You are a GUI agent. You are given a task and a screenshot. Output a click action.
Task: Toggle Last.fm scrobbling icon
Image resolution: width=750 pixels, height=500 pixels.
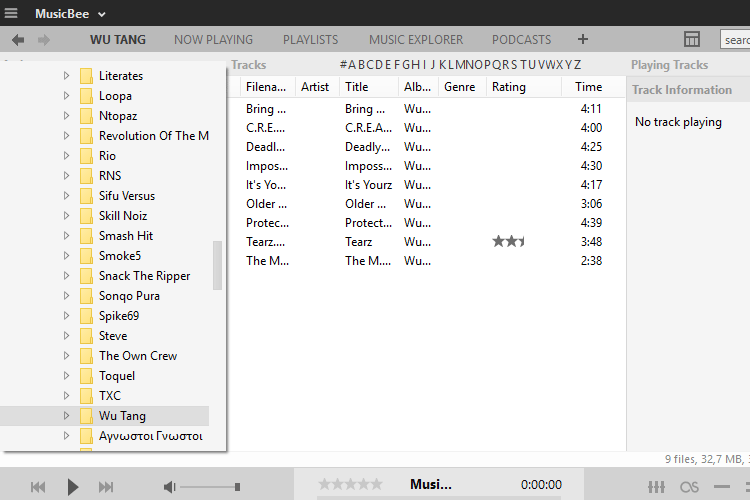click(x=689, y=487)
